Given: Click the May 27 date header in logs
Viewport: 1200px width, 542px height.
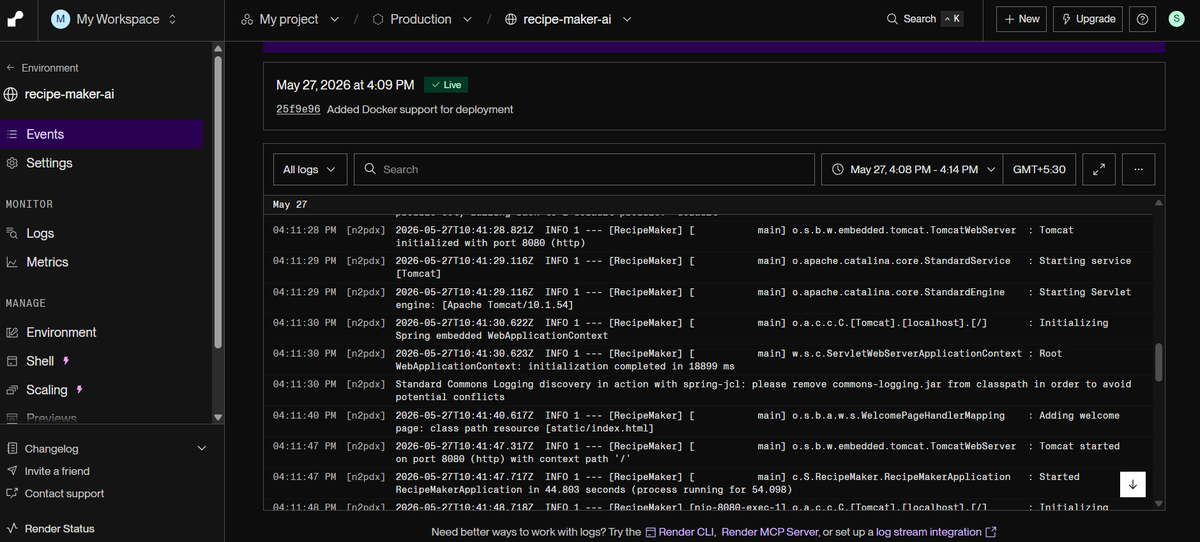Looking at the screenshot, I should point(290,204).
